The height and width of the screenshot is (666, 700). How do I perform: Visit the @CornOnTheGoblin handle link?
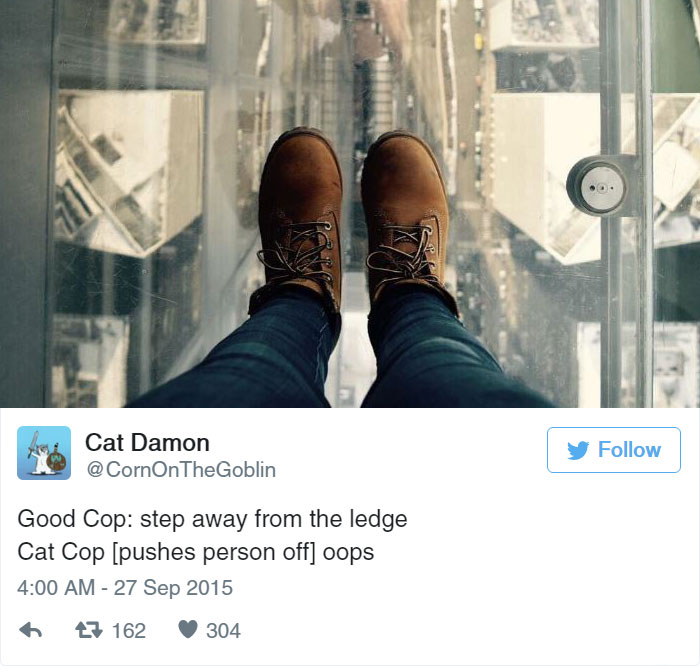pyautogui.click(x=181, y=470)
